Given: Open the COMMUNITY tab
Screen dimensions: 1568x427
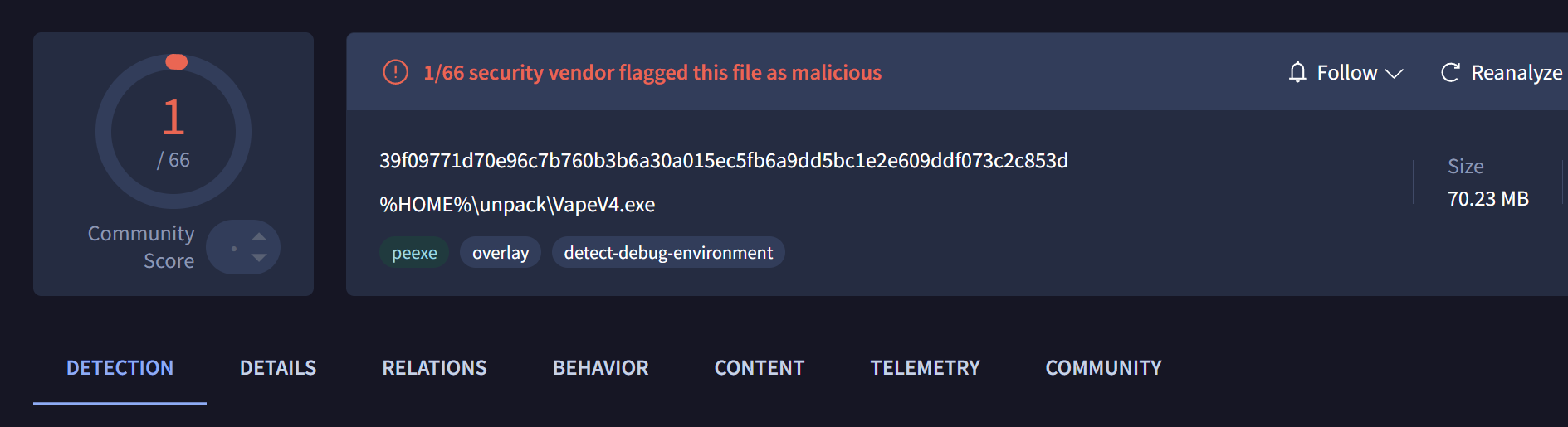Looking at the screenshot, I should coord(1103,368).
